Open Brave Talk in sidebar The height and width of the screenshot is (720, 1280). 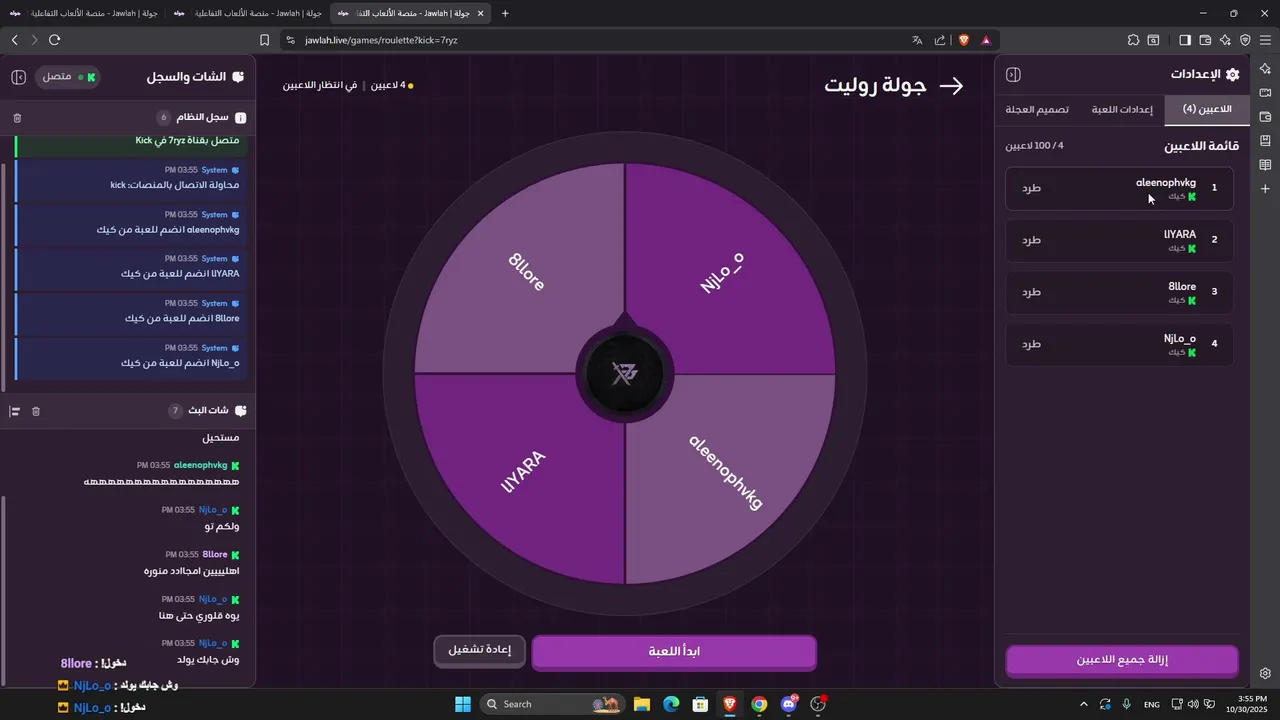(1265, 92)
